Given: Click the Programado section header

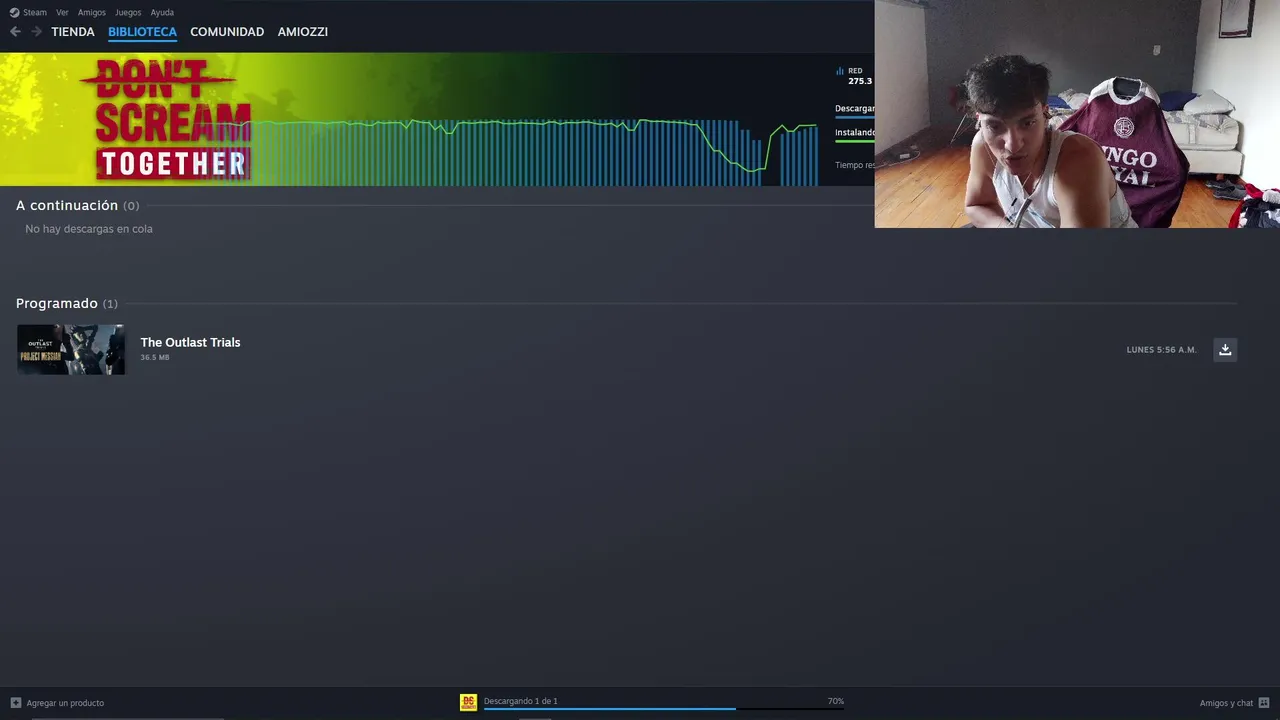Looking at the screenshot, I should click(x=66, y=303).
